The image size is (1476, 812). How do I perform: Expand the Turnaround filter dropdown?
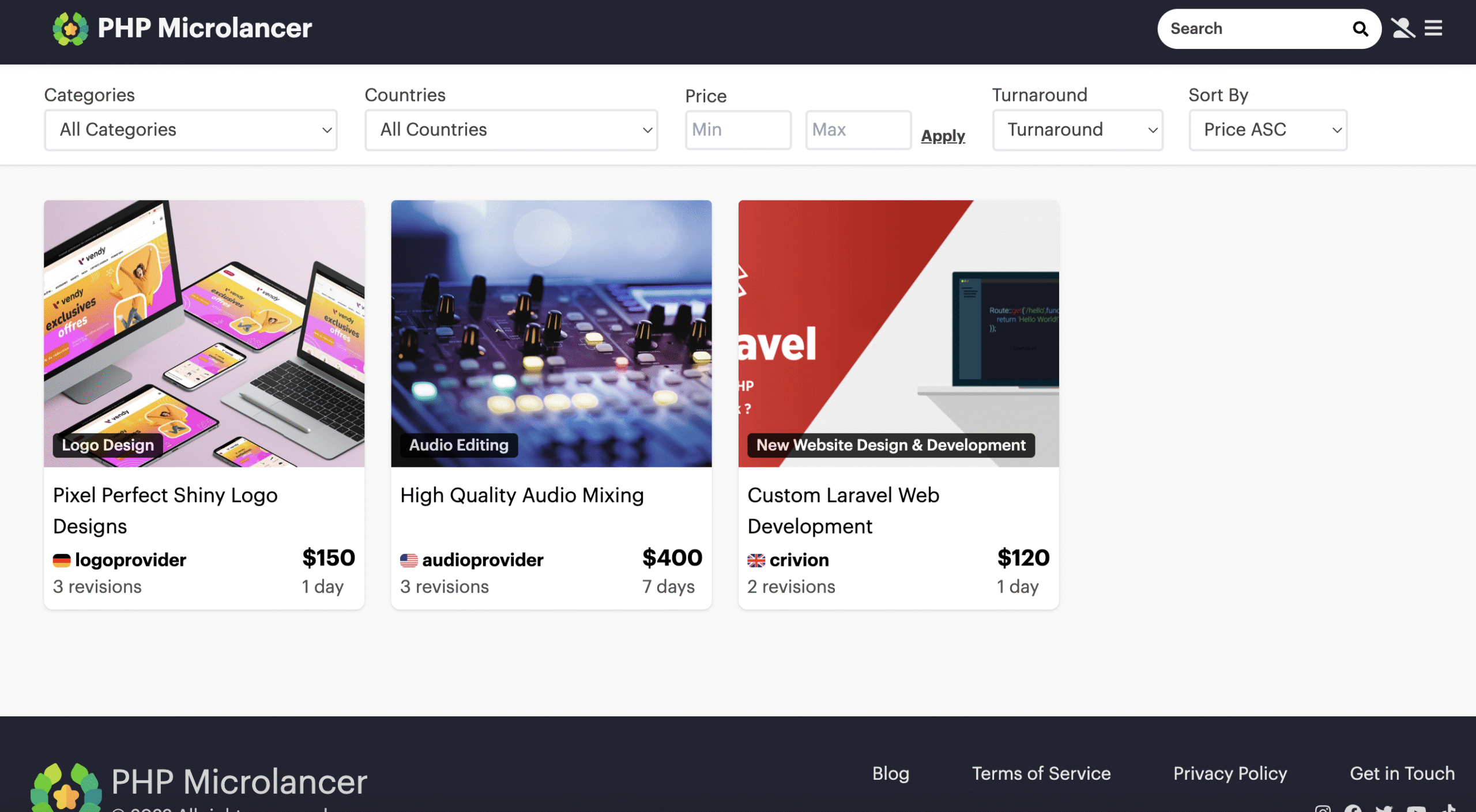[1077, 130]
